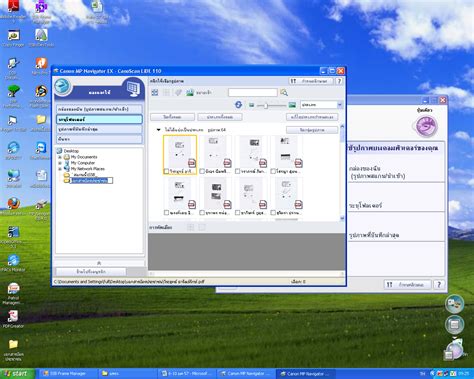474x379 pixels.
Task: Click the grayed deselect-all grid toolbar icon
Action: coord(166,93)
